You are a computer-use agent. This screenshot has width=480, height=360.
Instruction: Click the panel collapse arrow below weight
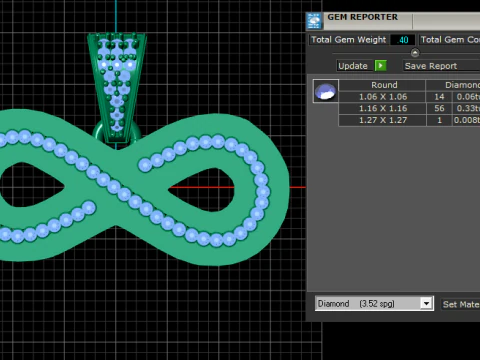pyautogui.click(x=415, y=53)
